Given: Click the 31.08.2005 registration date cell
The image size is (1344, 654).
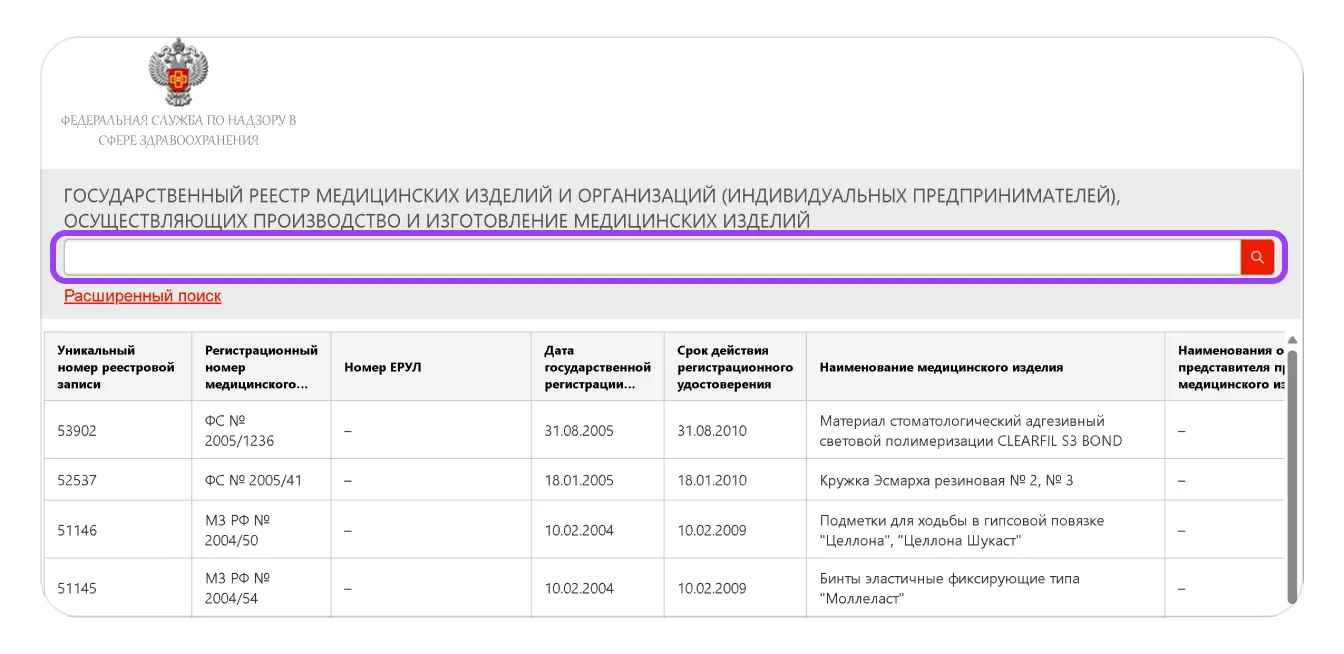Looking at the screenshot, I should pyautogui.click(x=579, y=431).
